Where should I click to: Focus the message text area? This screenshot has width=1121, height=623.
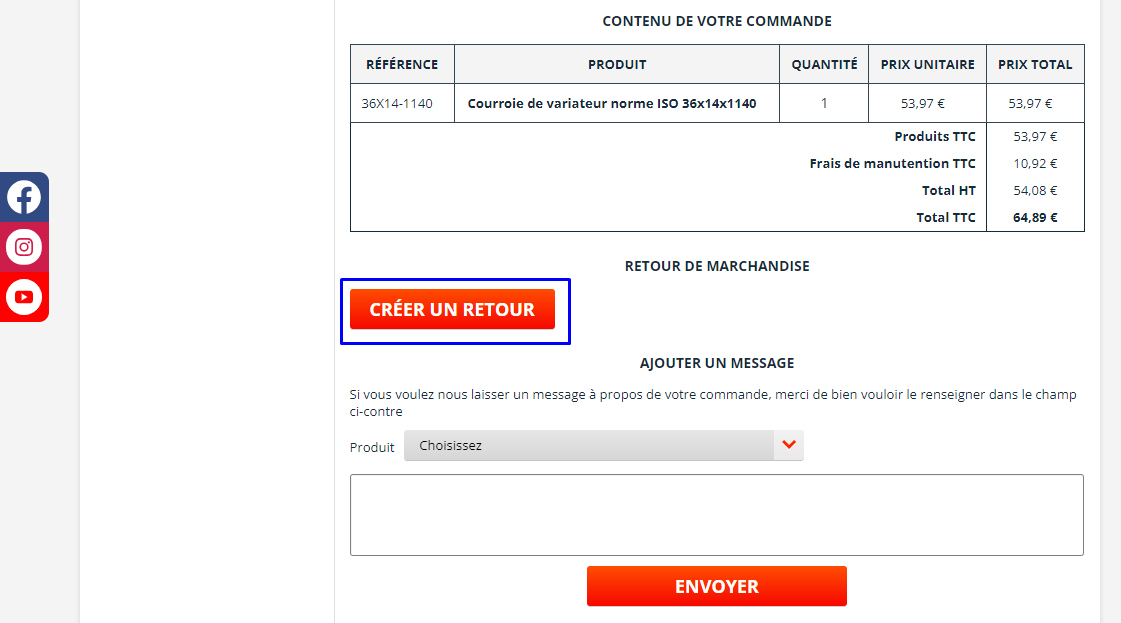pyautogui.click(x=716, y=515)
